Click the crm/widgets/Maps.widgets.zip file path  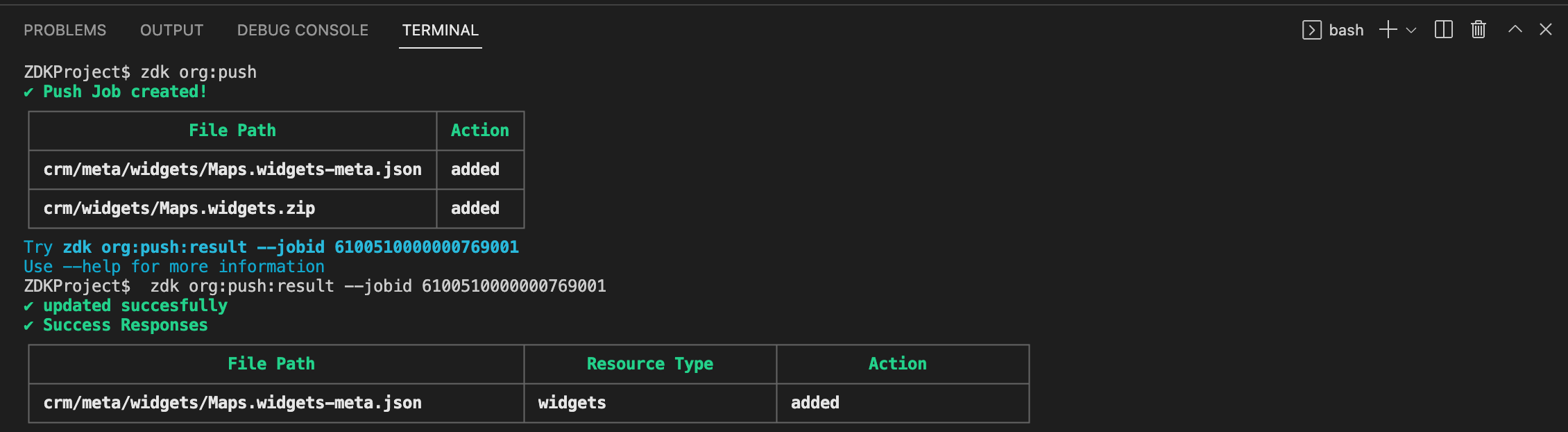[179, 208]
